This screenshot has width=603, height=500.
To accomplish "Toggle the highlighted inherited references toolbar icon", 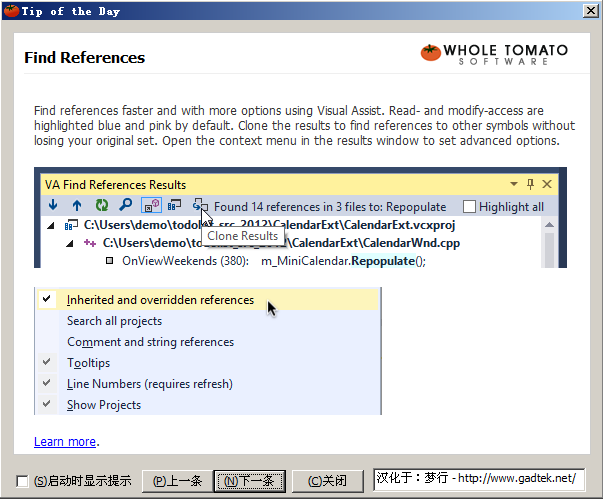I will 151,205.
